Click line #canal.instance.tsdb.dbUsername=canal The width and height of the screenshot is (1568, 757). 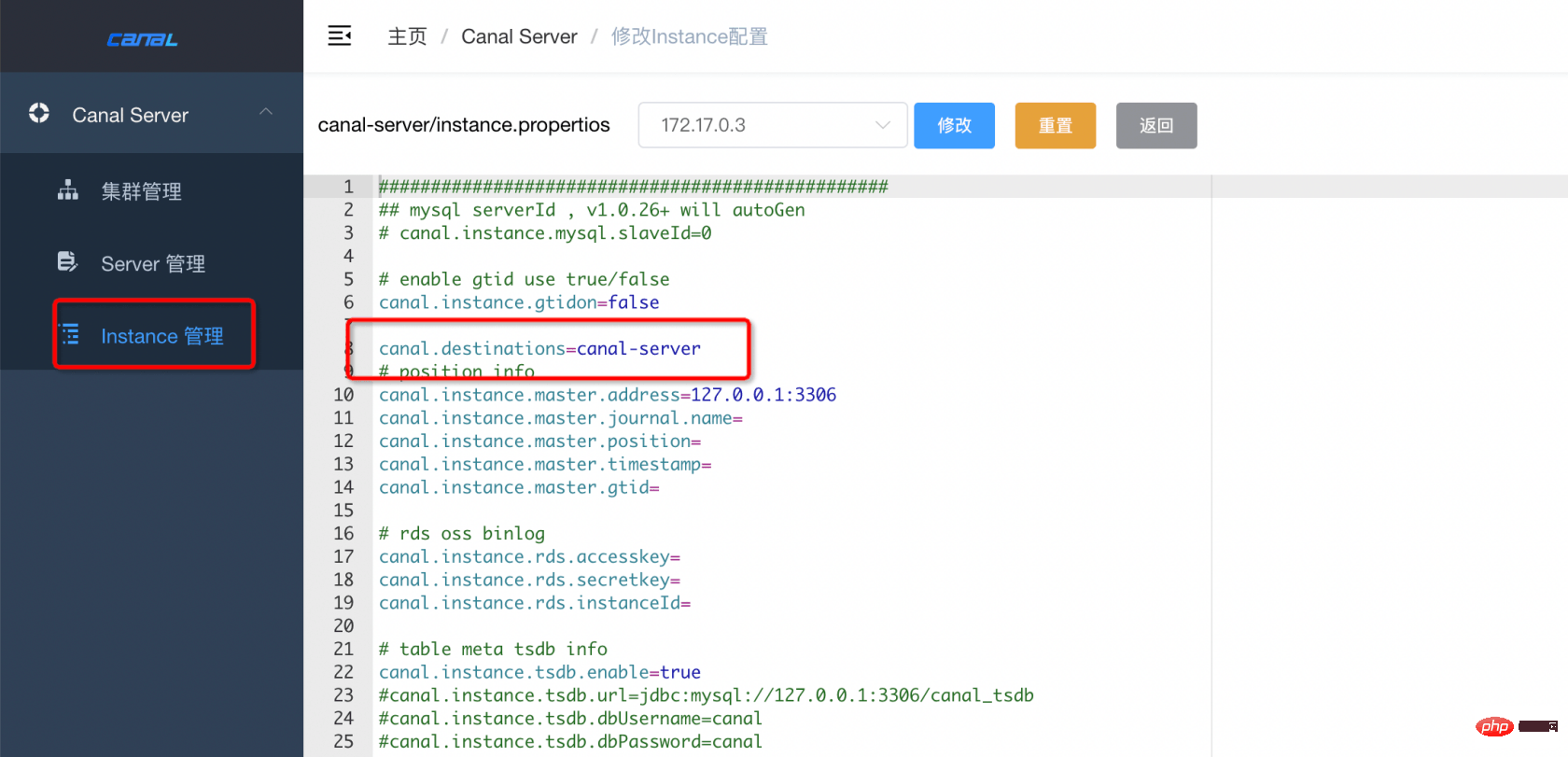click(x=570, y=719)
